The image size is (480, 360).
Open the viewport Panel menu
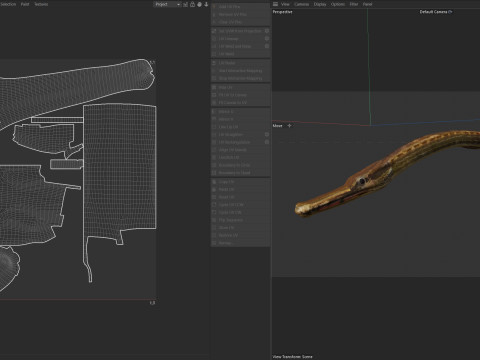point(367,4)
